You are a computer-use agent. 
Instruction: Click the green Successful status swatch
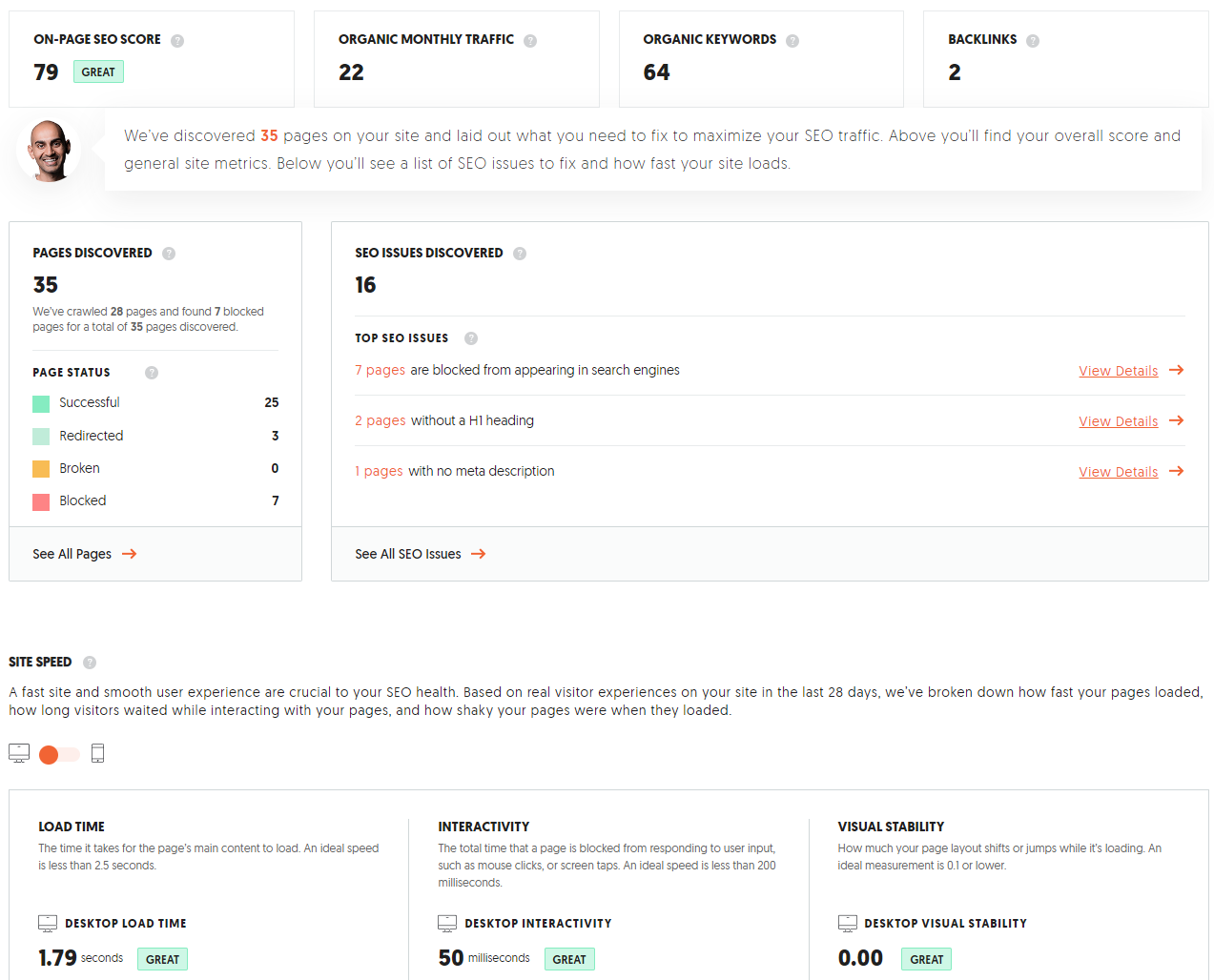[x=41, y=404]
